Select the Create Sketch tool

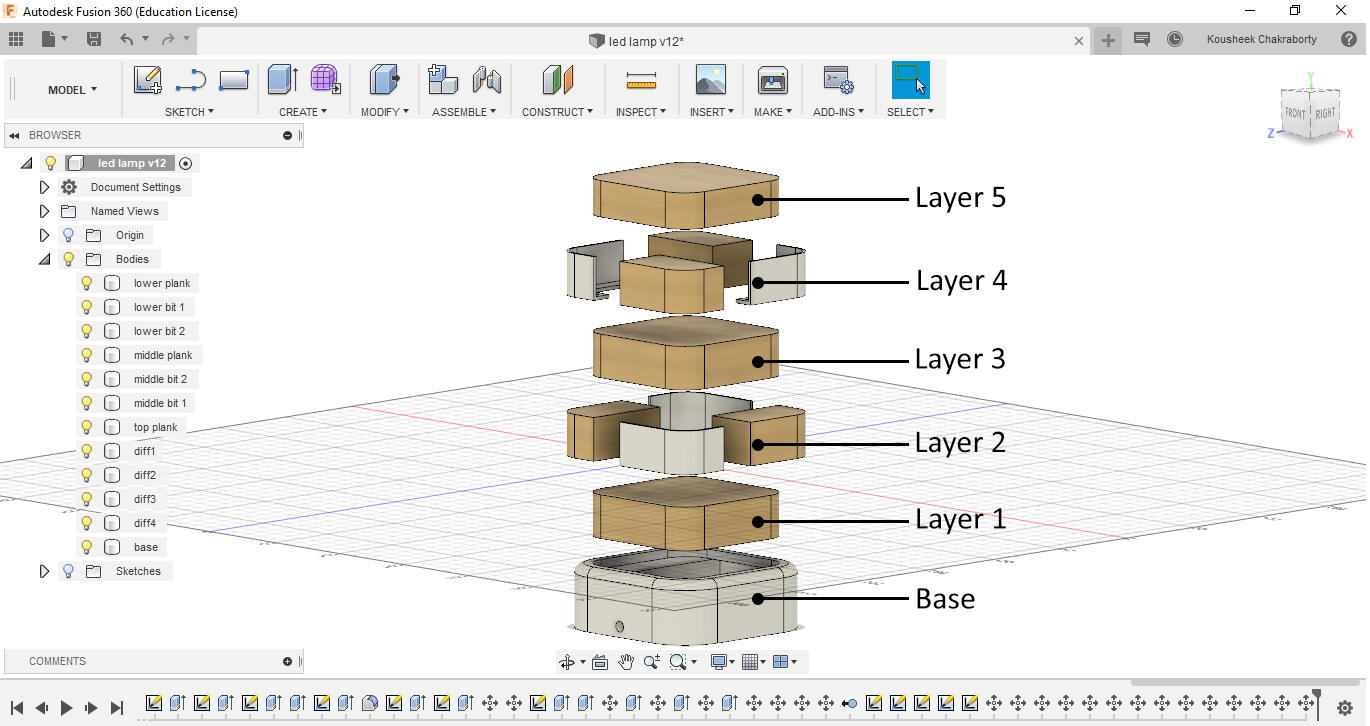pos(148,79)
